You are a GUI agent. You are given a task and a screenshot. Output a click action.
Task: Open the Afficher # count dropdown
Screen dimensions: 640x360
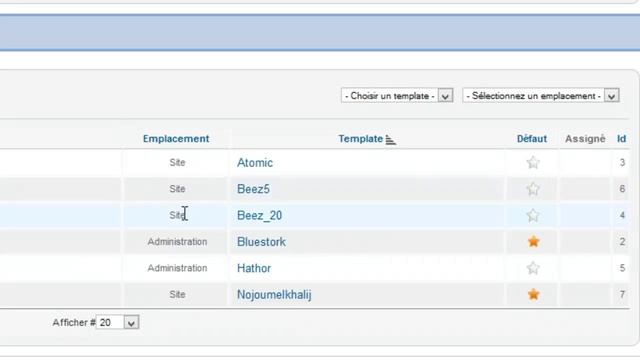pyautogui.click(x=118, y=322)
